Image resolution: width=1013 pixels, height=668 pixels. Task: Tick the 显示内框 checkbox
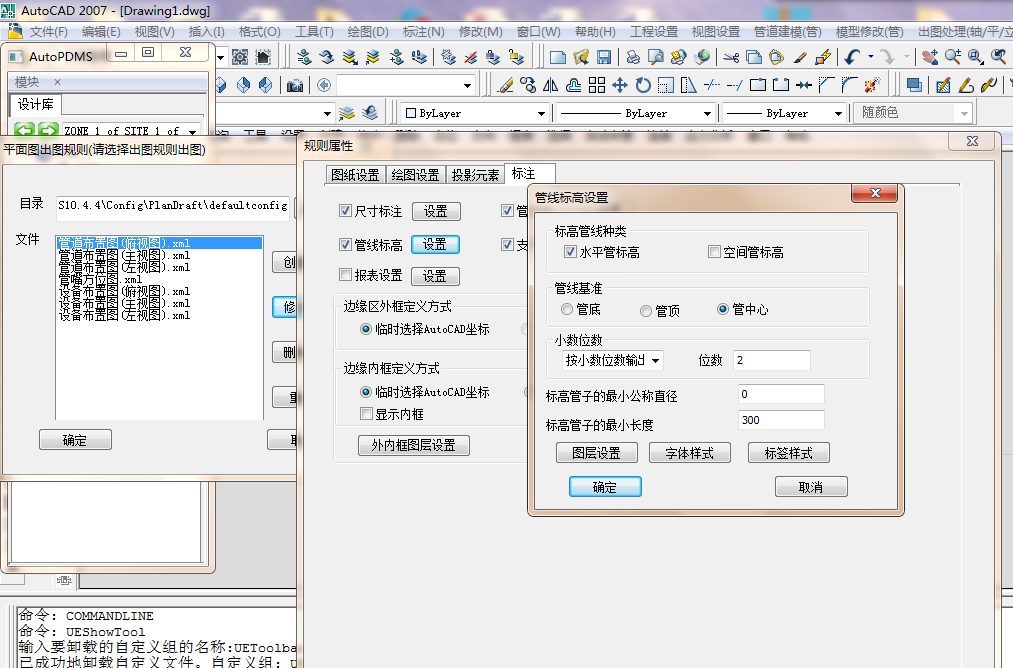(x=366, y=413)
